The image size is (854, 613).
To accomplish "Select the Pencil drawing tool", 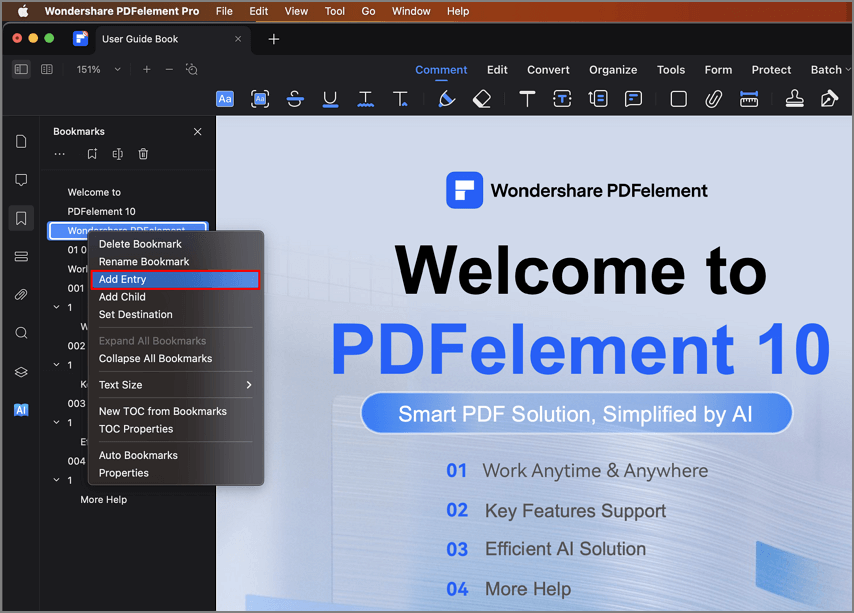I will 446,99.
